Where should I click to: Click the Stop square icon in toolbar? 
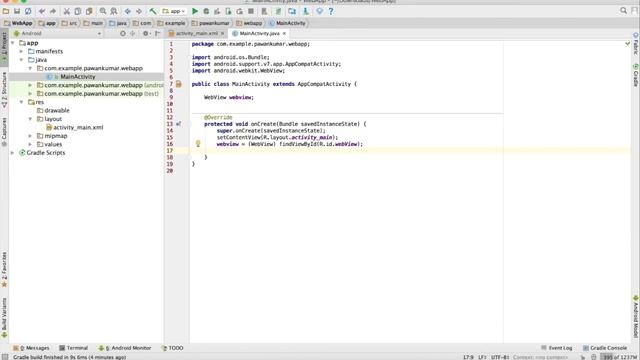pyautogui.click(x=251, y=11)
